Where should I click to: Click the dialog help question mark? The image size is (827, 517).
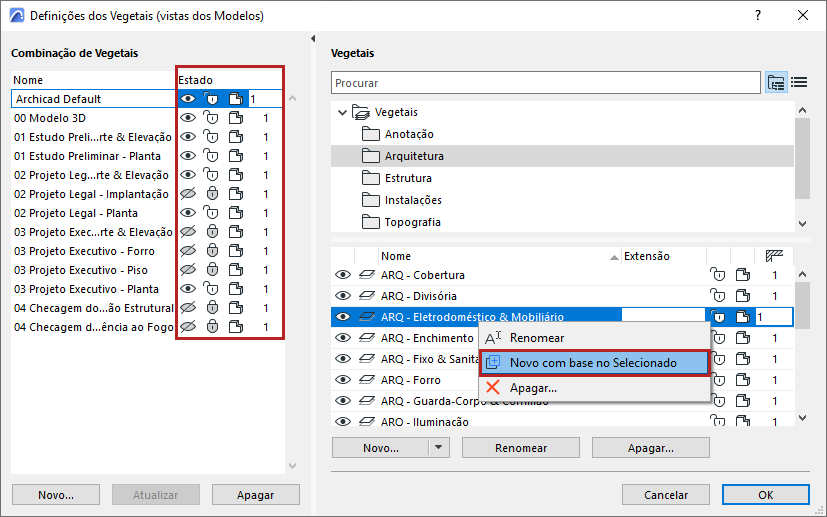click(x=758, y=15)
